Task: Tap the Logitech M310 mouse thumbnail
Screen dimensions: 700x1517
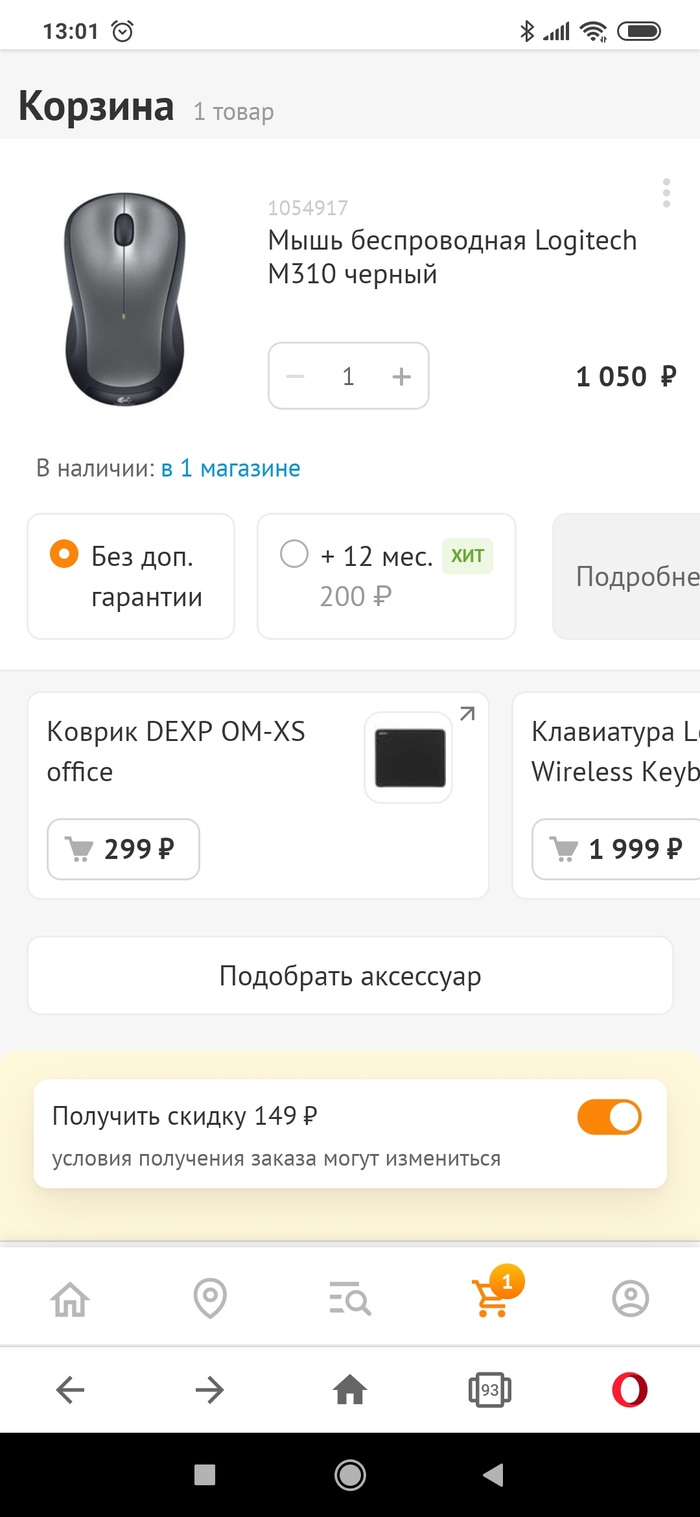Action: pos(125,299)
